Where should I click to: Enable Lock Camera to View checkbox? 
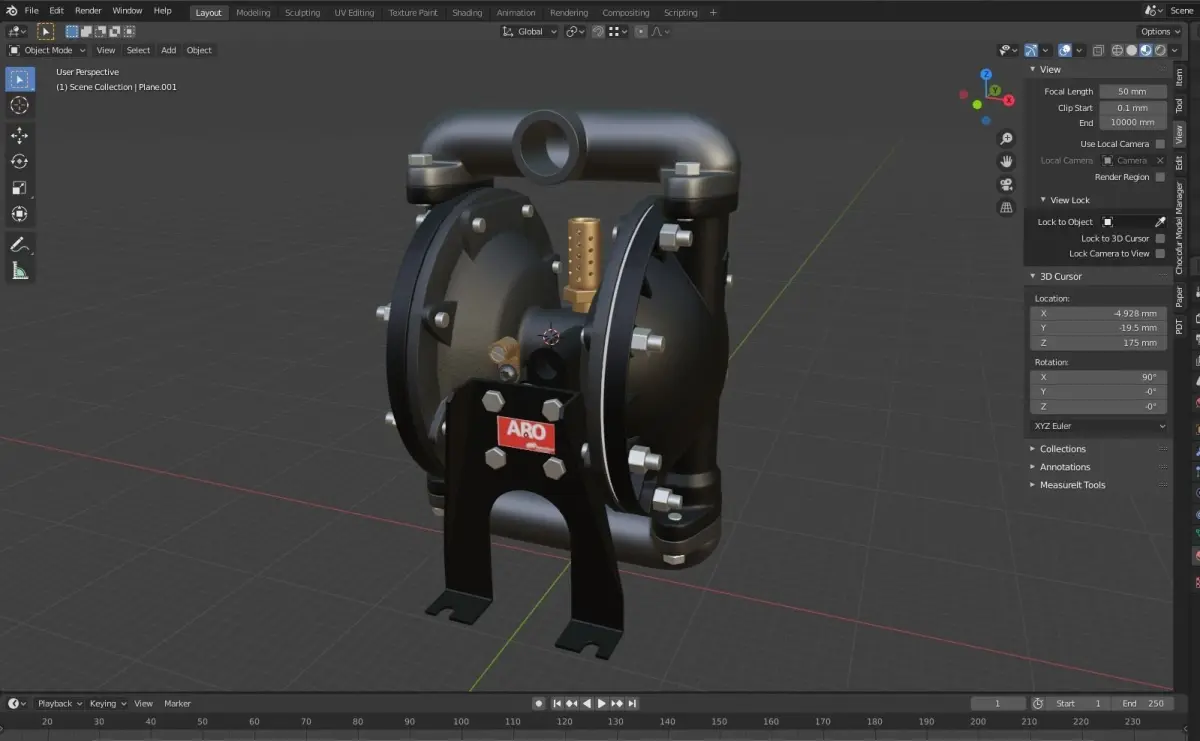pos(1160,253)
